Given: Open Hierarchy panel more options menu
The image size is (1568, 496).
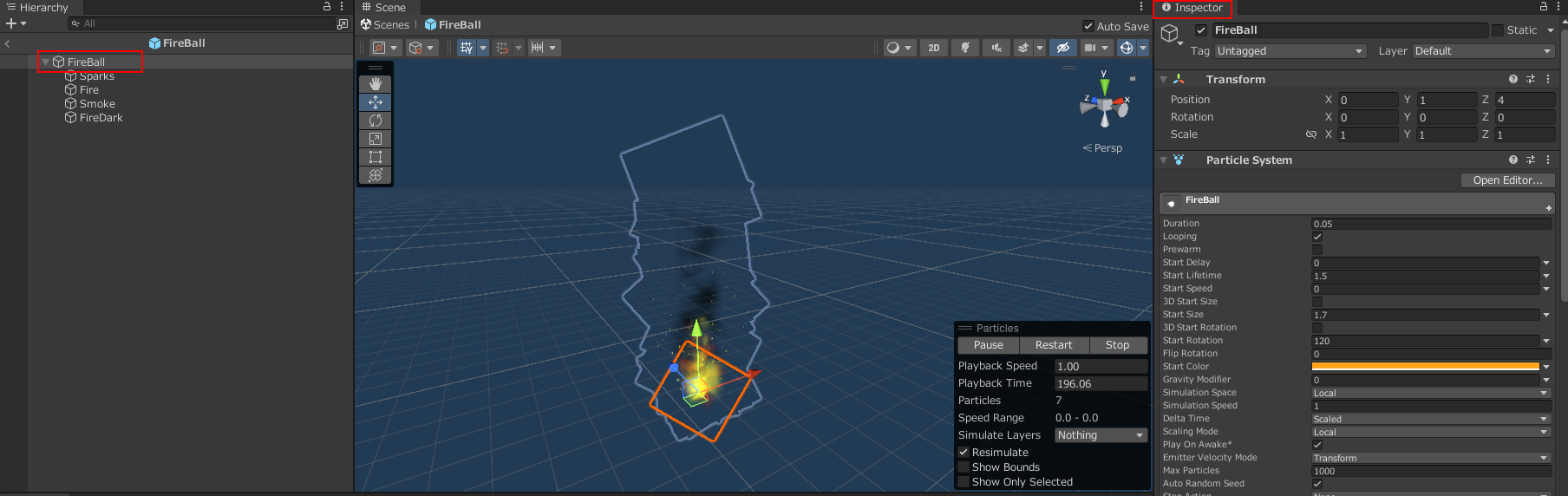Looking at the screenshot, I should pyautogui.click(x=342, y=7).
